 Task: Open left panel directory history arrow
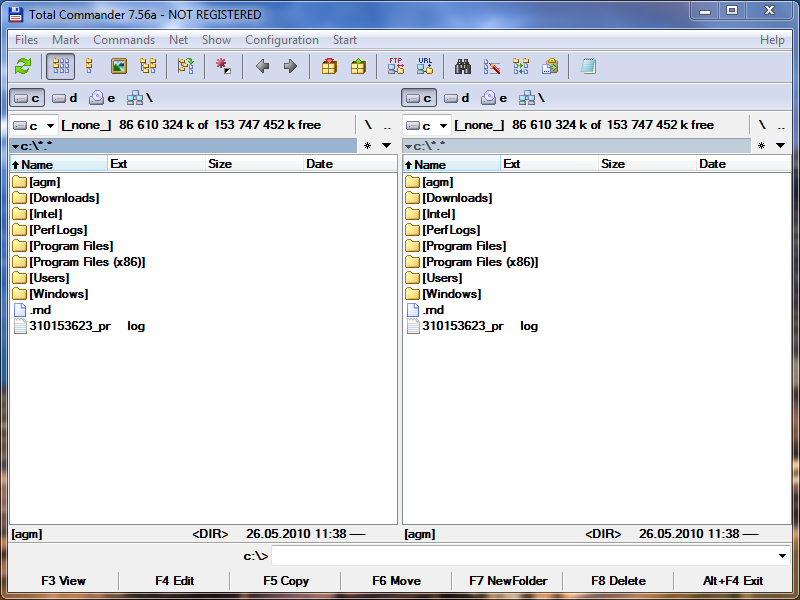coord(387,146)
